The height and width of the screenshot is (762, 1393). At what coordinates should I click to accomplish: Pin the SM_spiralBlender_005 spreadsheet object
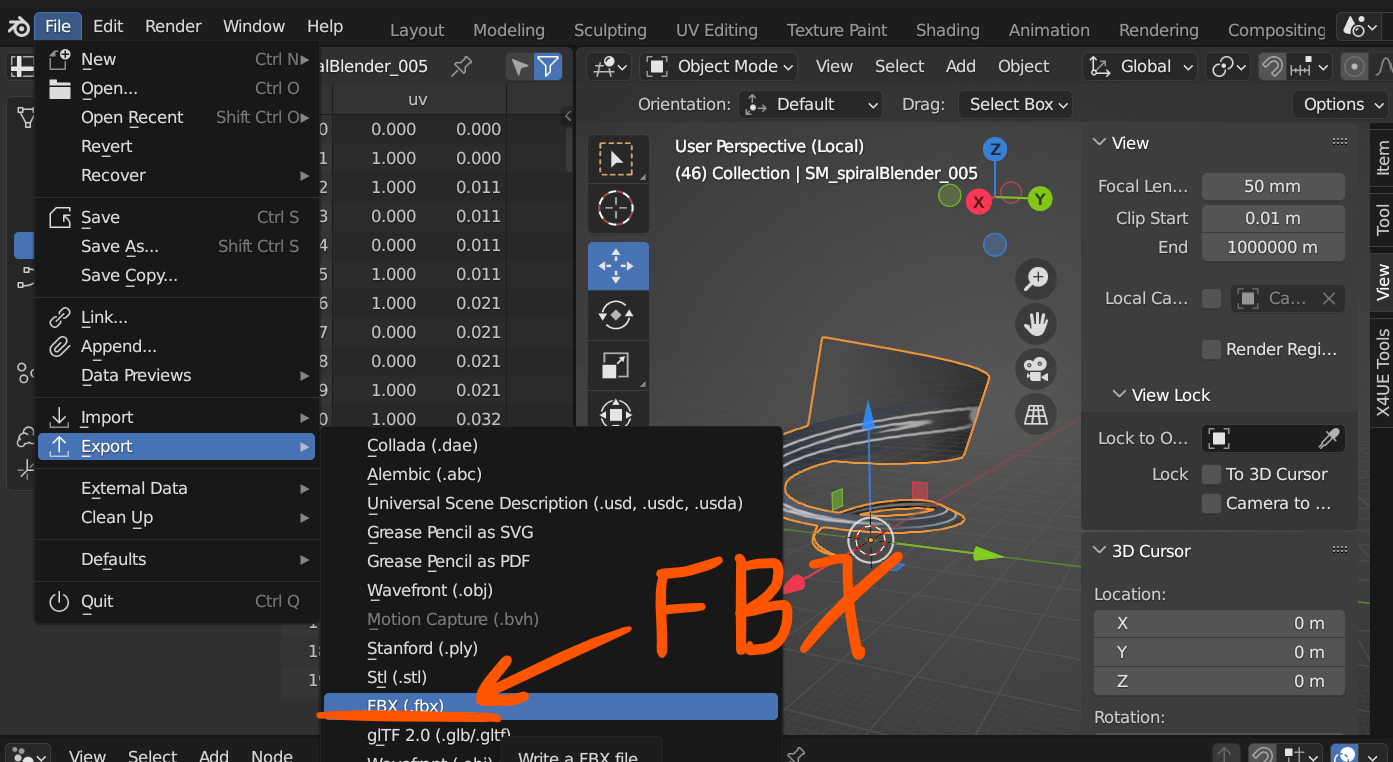(x=461, y=66)
